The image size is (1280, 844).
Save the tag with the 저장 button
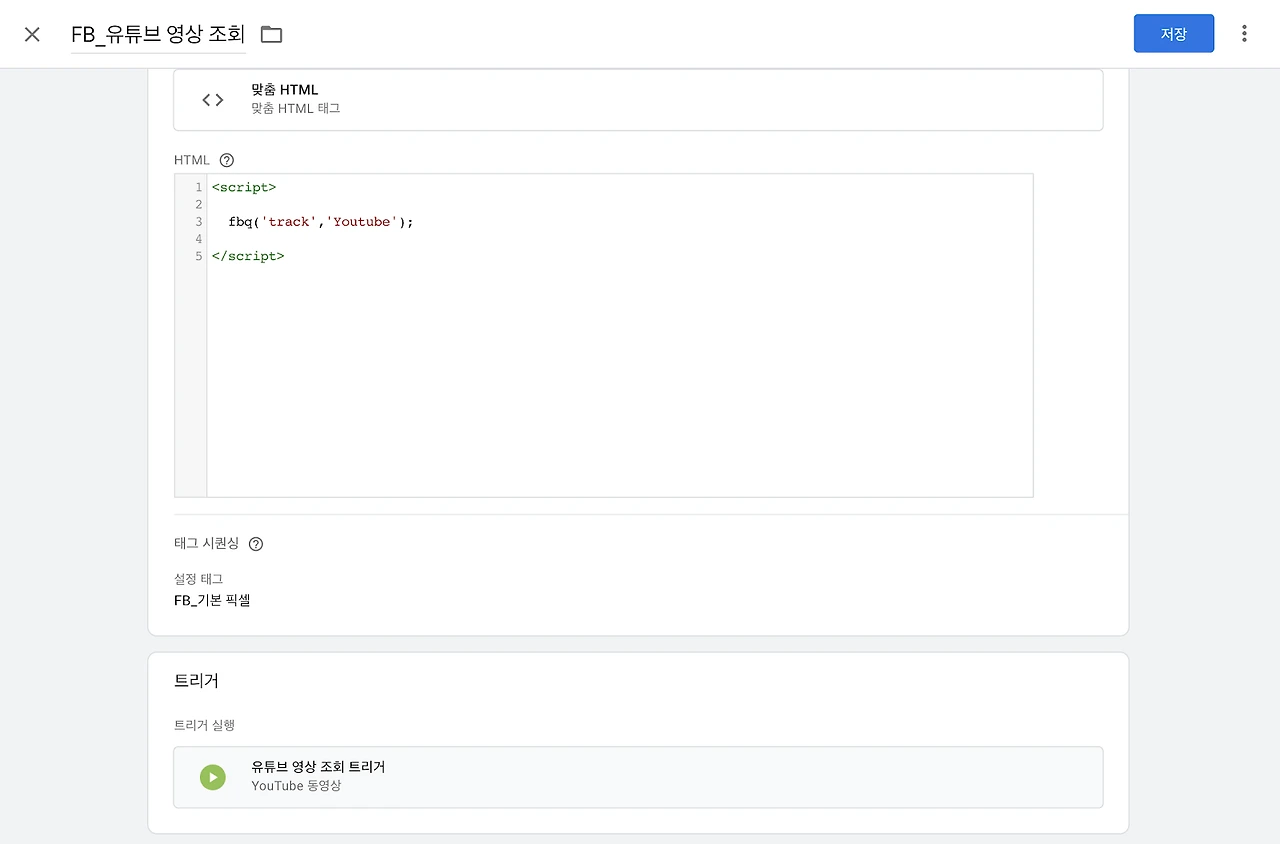click(1174, 33)
